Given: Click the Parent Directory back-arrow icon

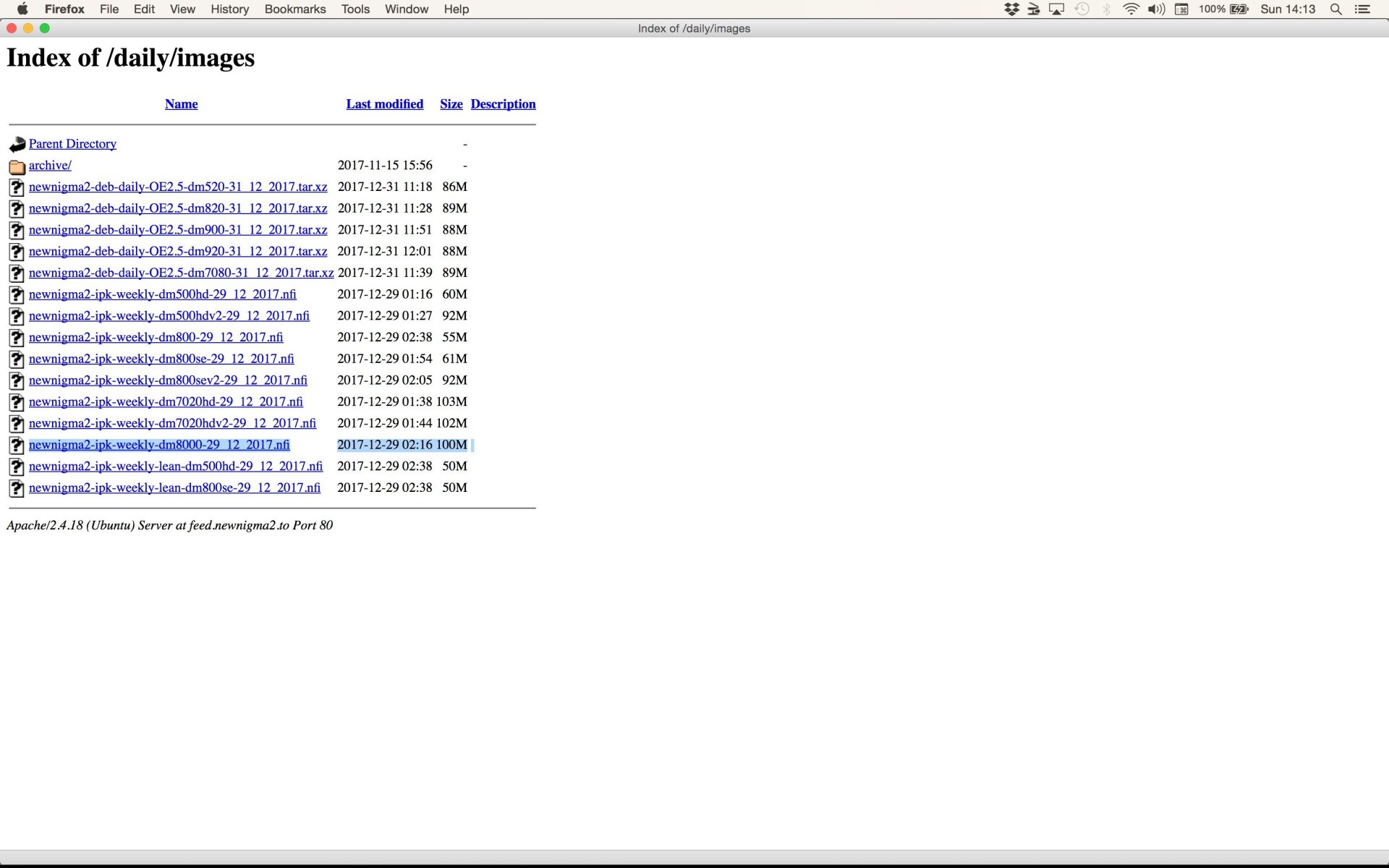Looking at the screenshot, I should click(x=17, y=144).
